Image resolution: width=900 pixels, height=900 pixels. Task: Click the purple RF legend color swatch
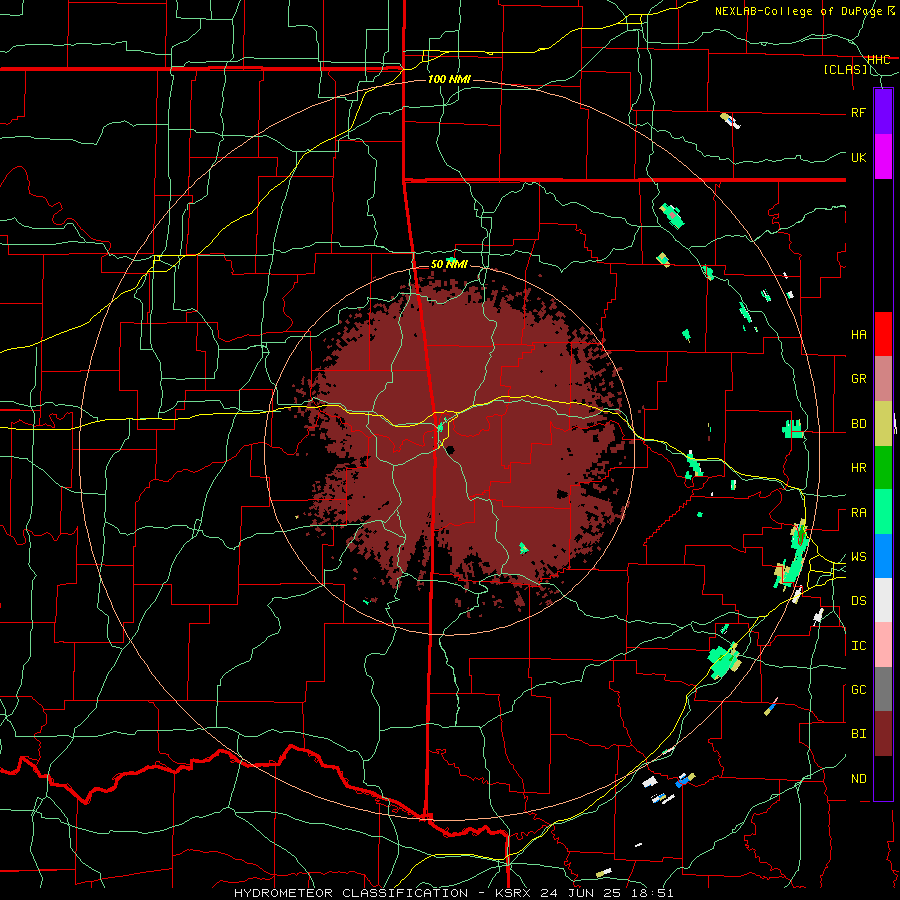click(883, 112)
